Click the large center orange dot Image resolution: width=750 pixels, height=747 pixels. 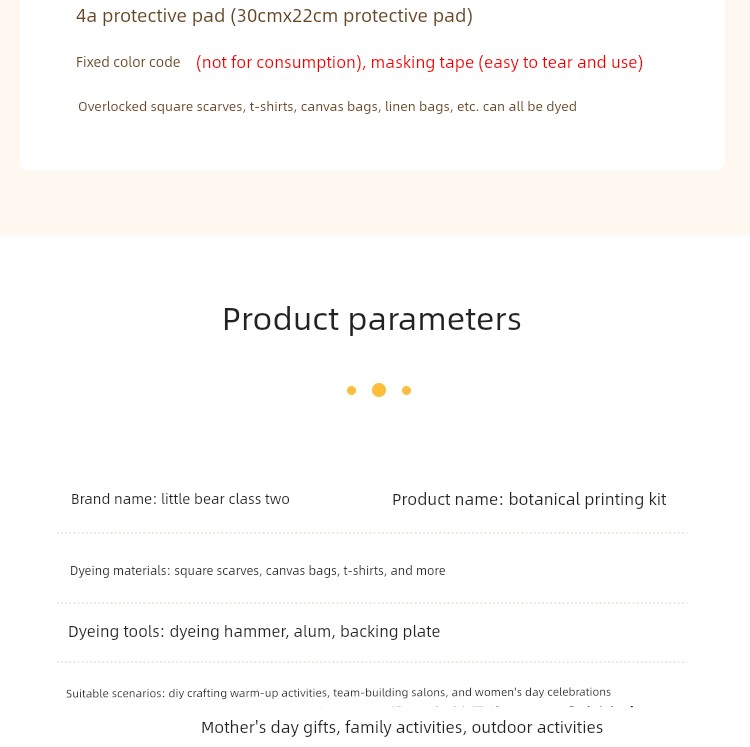pos(379,390)
